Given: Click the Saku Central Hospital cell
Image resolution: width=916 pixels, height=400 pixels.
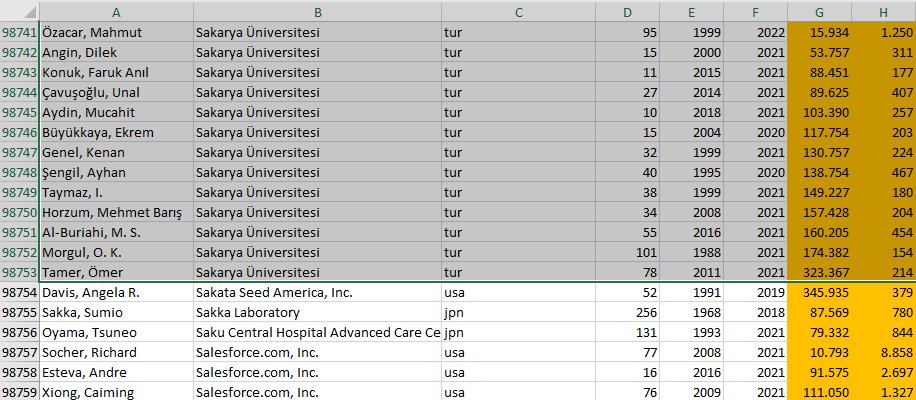Looking at the screenshot, I should click(x=317, y=332).
